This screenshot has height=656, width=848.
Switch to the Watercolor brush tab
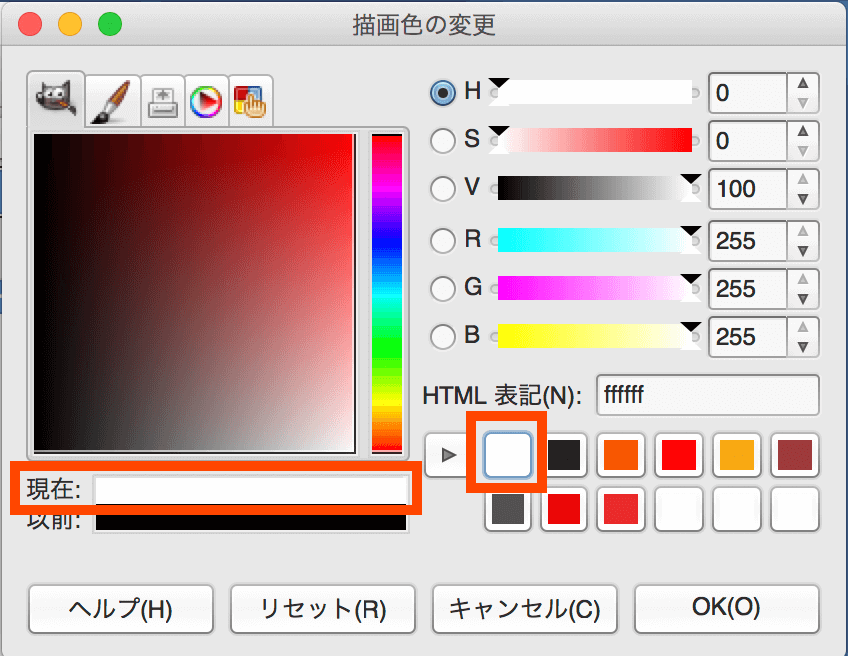(x=113, y=101)
